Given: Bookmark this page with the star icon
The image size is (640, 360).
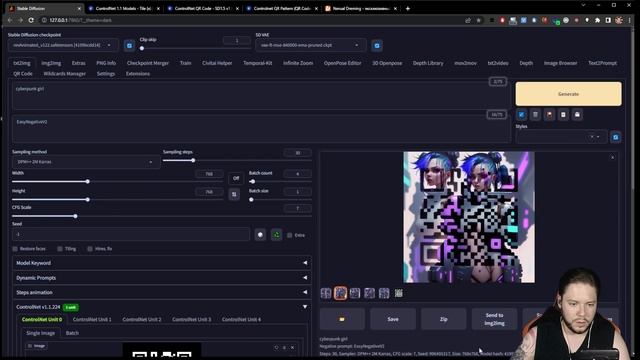Looking at the screenshot, I should 479,20.
